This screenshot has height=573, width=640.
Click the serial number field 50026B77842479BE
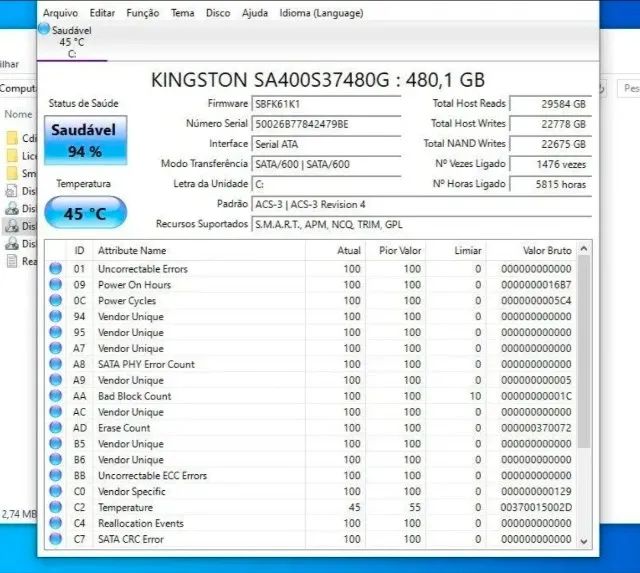(326, 124)
